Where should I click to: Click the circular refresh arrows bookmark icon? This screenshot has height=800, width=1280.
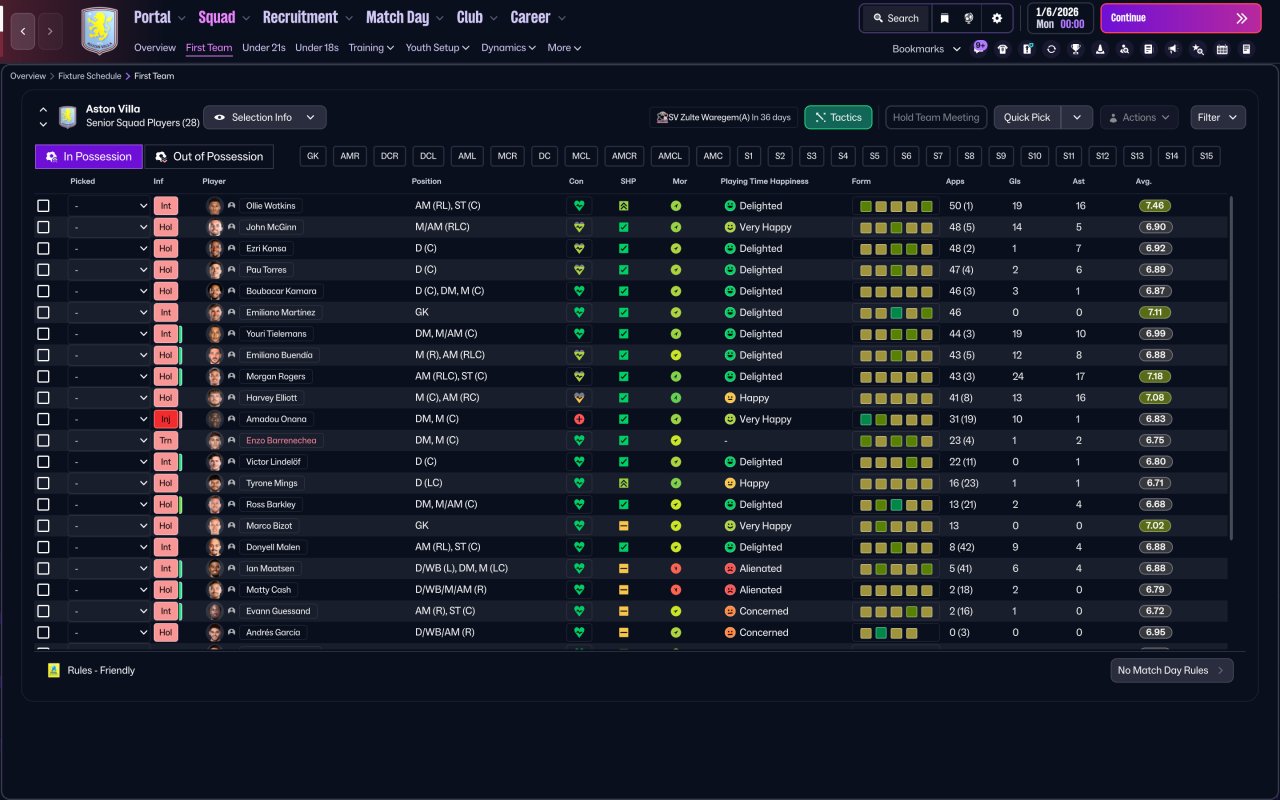[1051, 49]
